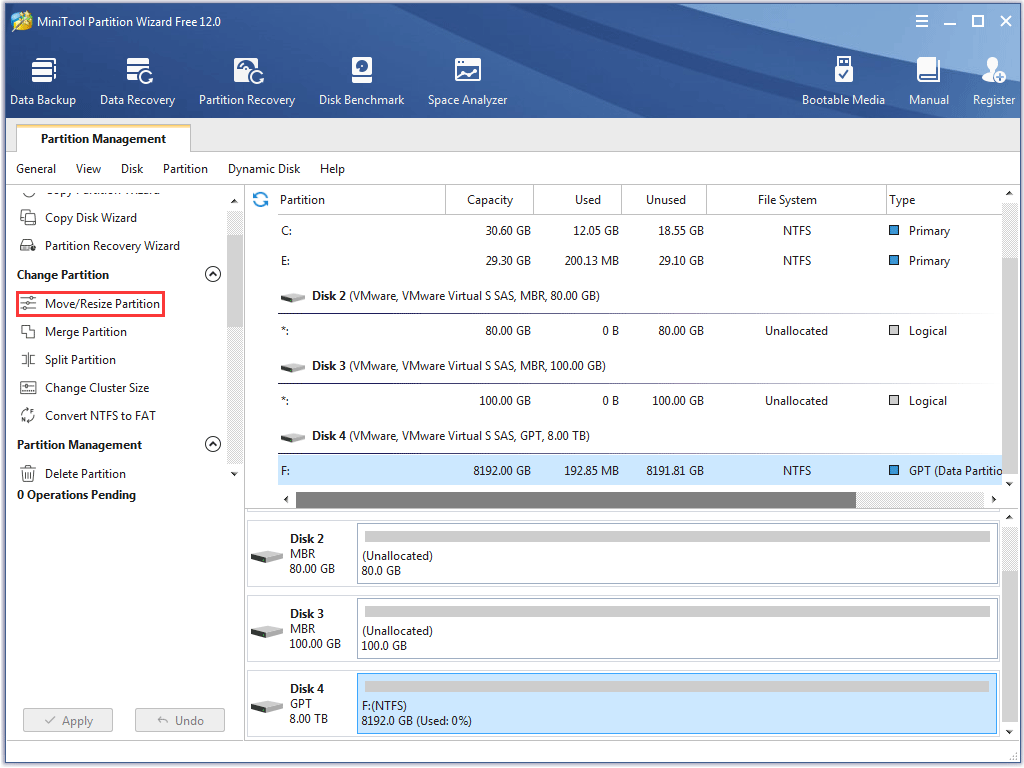Image resolution: width=1024 pixels, height=768 pixels.
Task: Open Space Analyzer
Action: 468,81
